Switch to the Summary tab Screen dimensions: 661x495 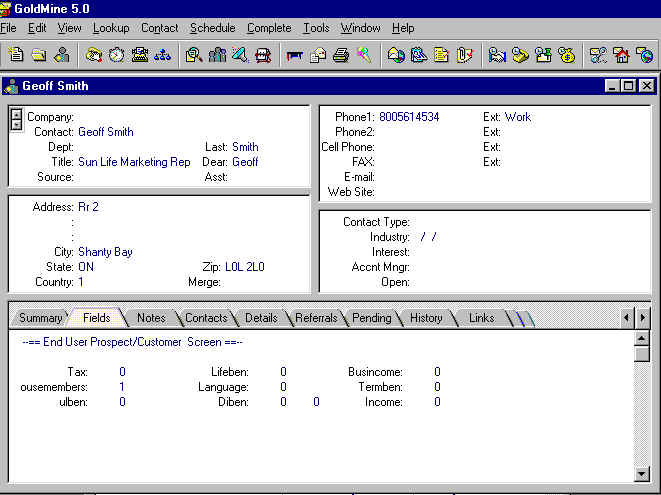[40, 318]
